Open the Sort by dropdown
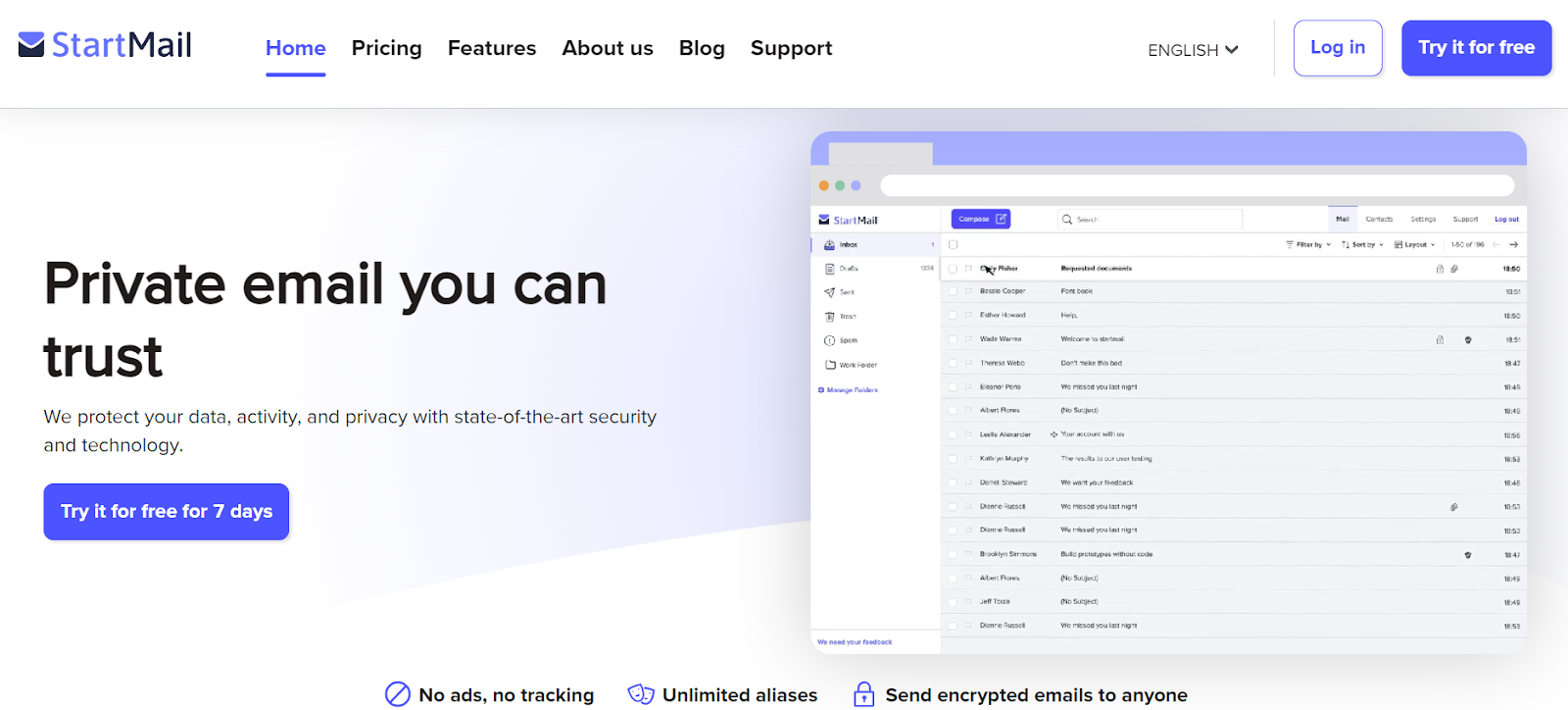 pyautogui.click(x=1362, y=245)
